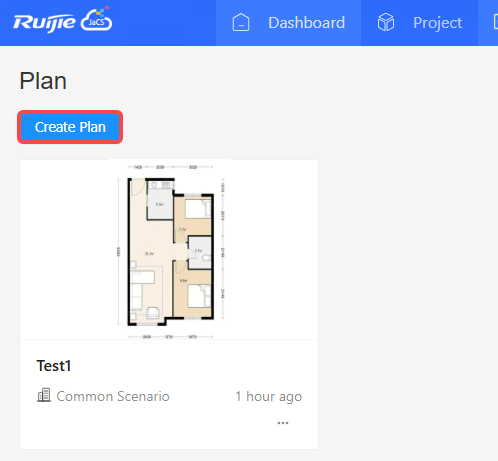Click the Dashboard house icon
Image resolution: width=498 pixels, height=461 pixels.
pos(241,23)
